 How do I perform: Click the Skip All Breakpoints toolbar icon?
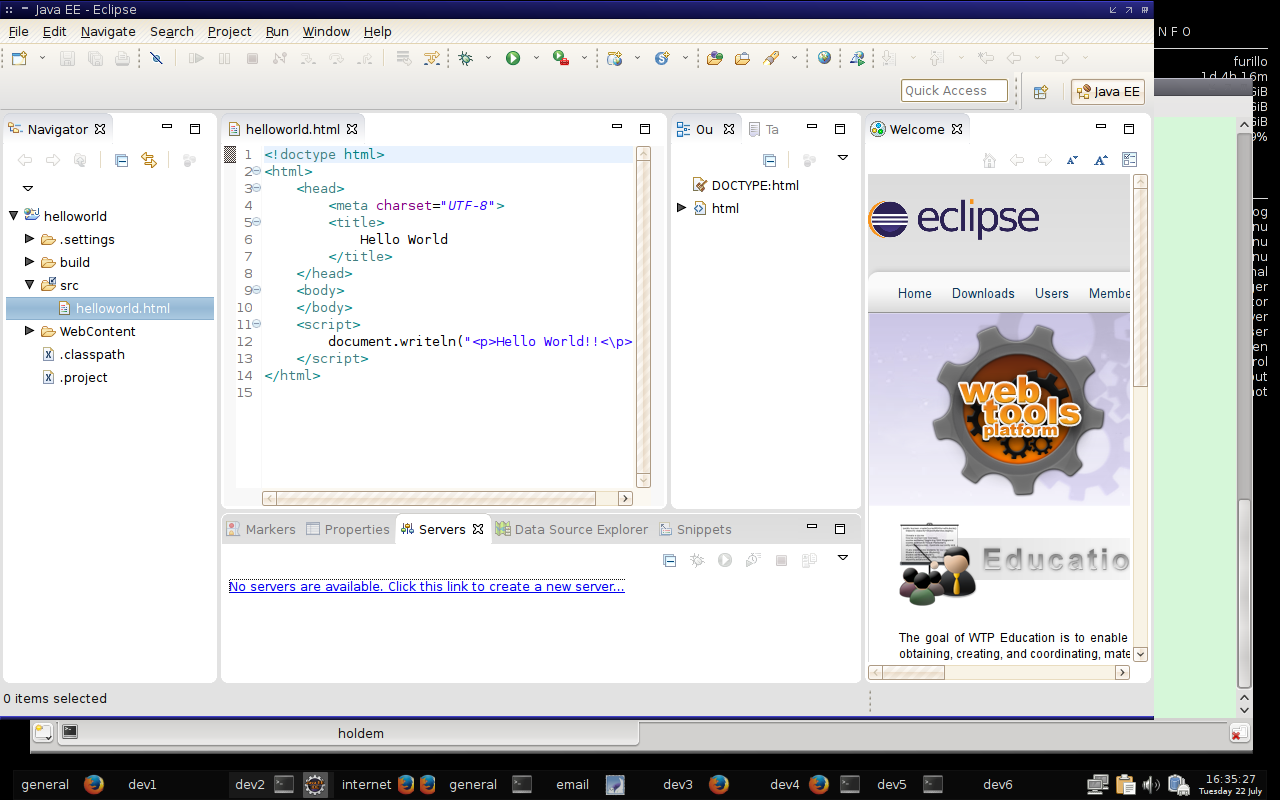[x=156, y=58]
